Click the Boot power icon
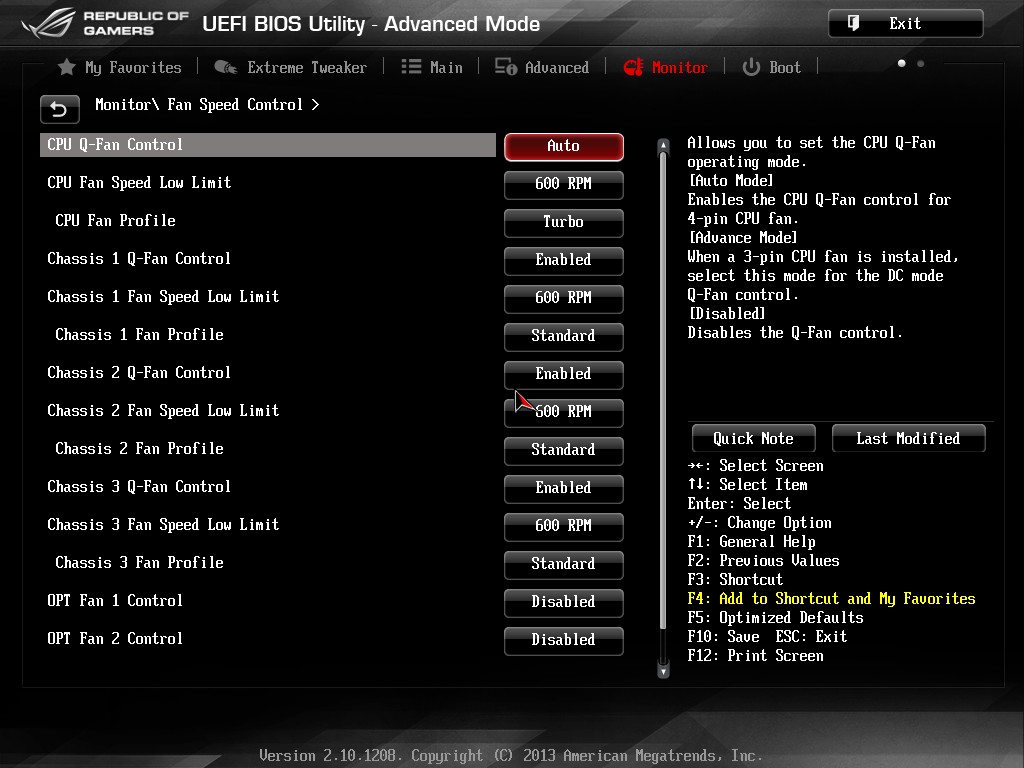 pos(751,67)
